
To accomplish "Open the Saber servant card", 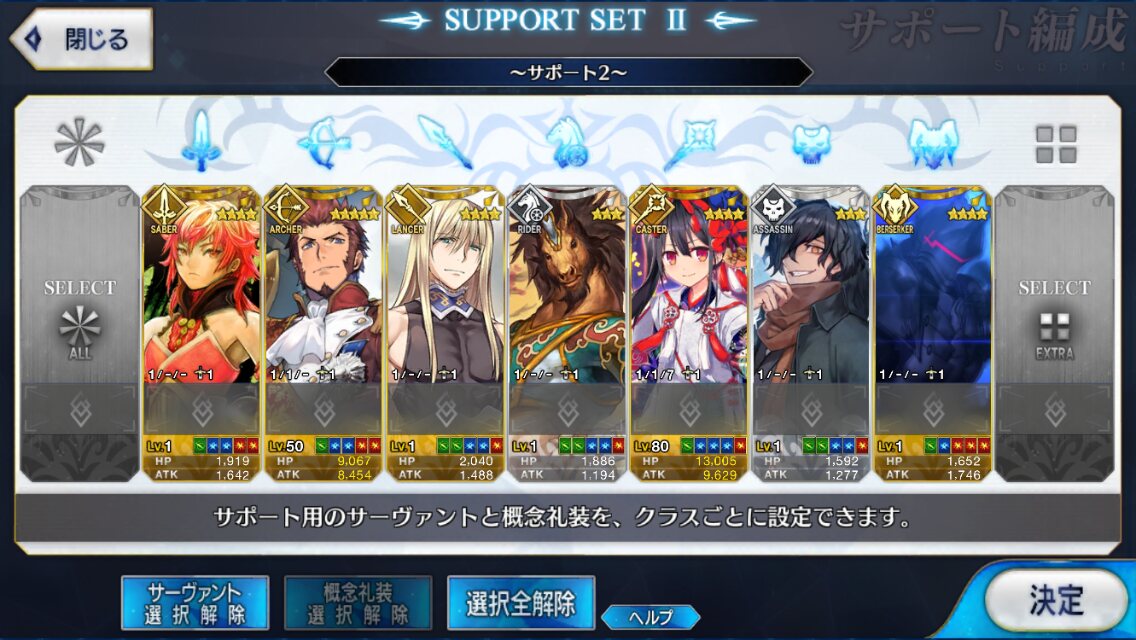I will (x=201, y=333).
